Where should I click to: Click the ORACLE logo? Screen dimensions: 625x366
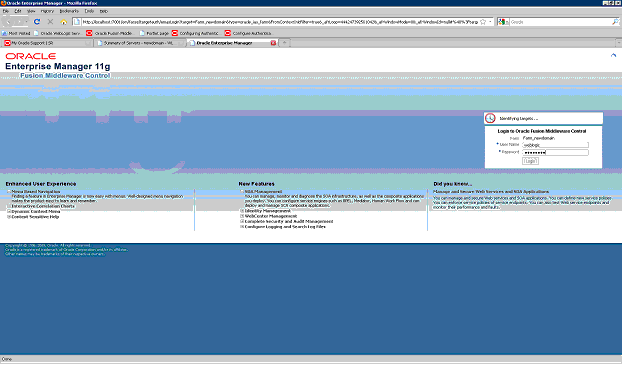pos(31,56)
